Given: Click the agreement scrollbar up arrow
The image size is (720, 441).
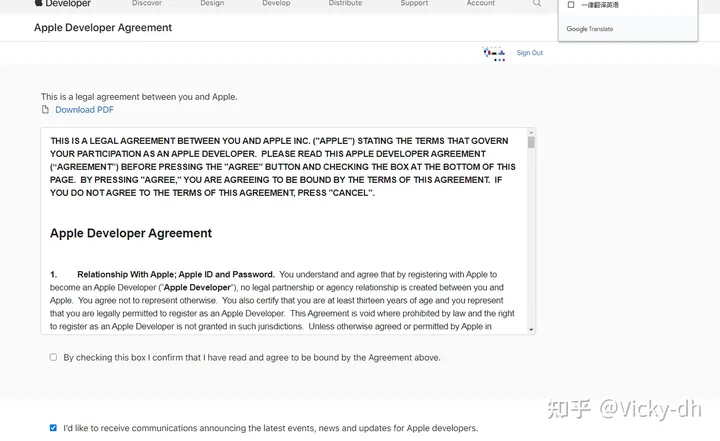Looking at the screenshot, I should pyautogui.click(x=531, y=133).
